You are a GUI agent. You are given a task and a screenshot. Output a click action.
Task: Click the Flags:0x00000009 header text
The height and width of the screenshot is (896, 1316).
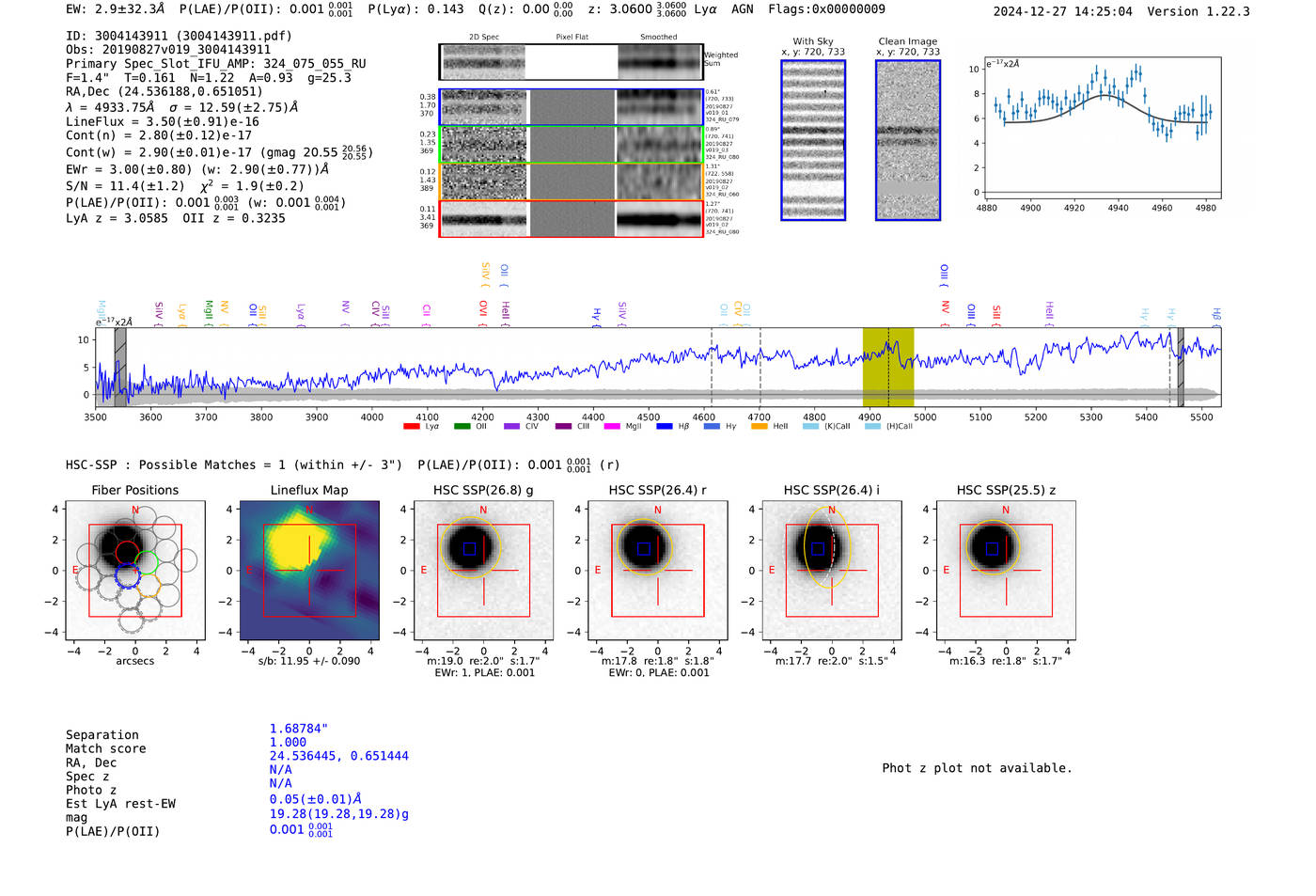(x=826, y=9)
